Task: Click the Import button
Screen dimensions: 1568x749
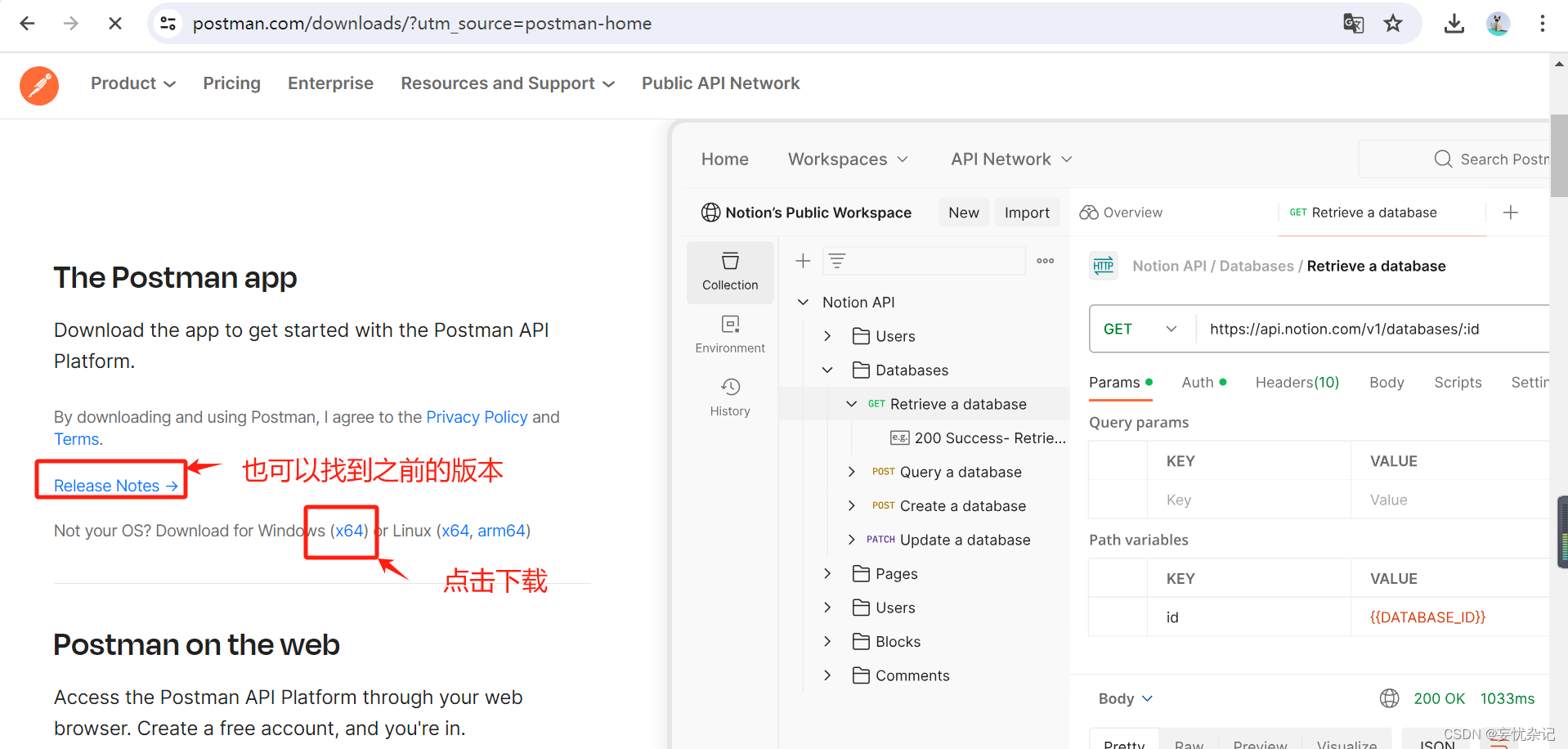Action: click(x=1027, y=213)
